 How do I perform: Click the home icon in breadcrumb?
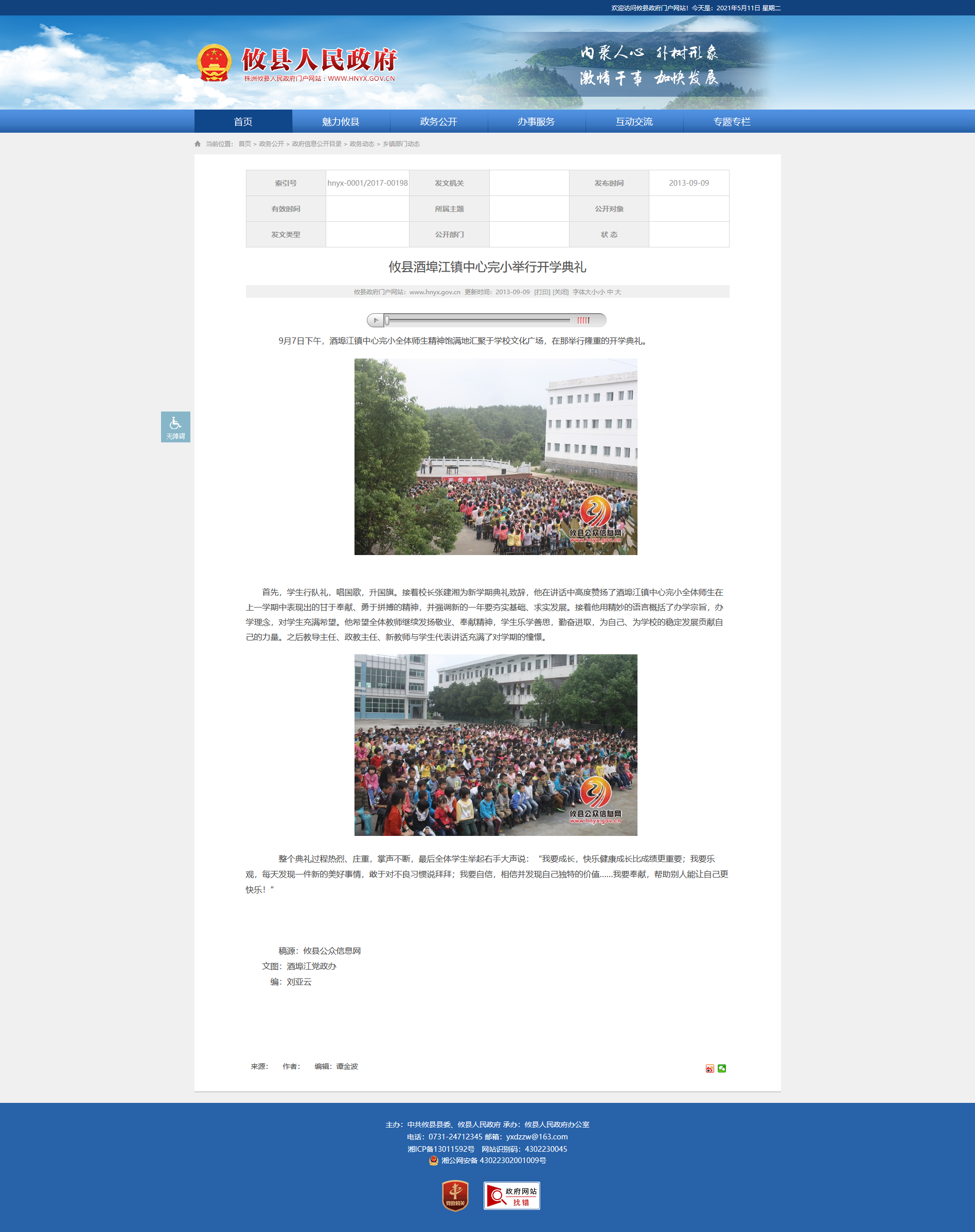coord(198,144)
